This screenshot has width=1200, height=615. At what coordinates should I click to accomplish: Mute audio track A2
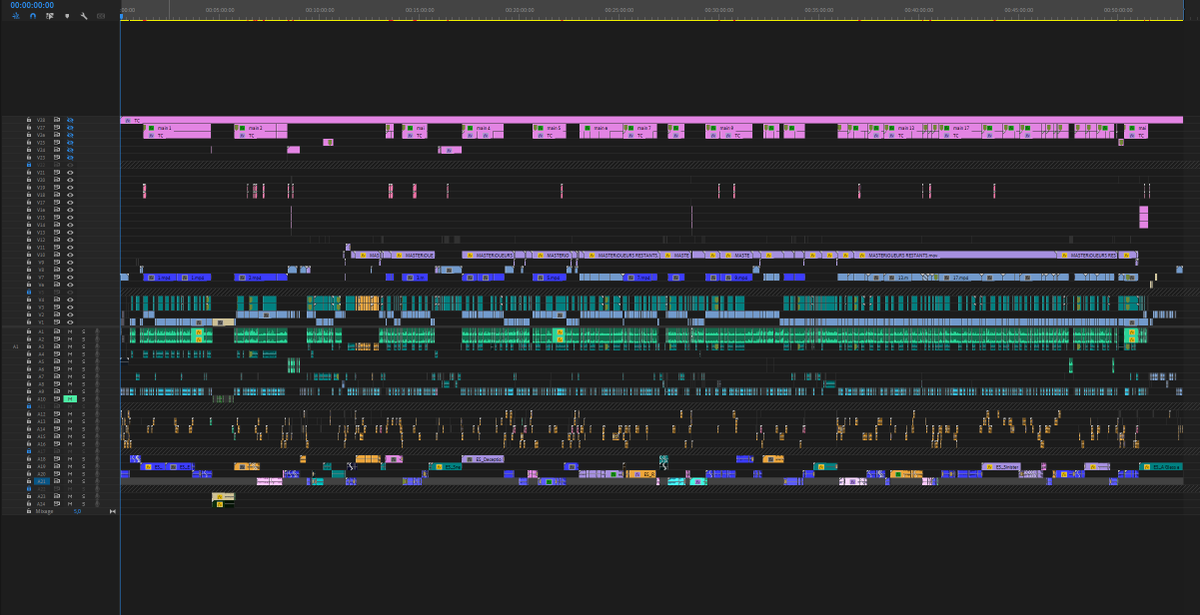[70, 339]
